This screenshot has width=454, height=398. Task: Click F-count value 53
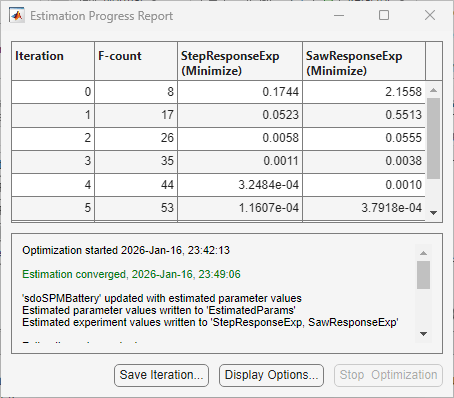(136, 208)
